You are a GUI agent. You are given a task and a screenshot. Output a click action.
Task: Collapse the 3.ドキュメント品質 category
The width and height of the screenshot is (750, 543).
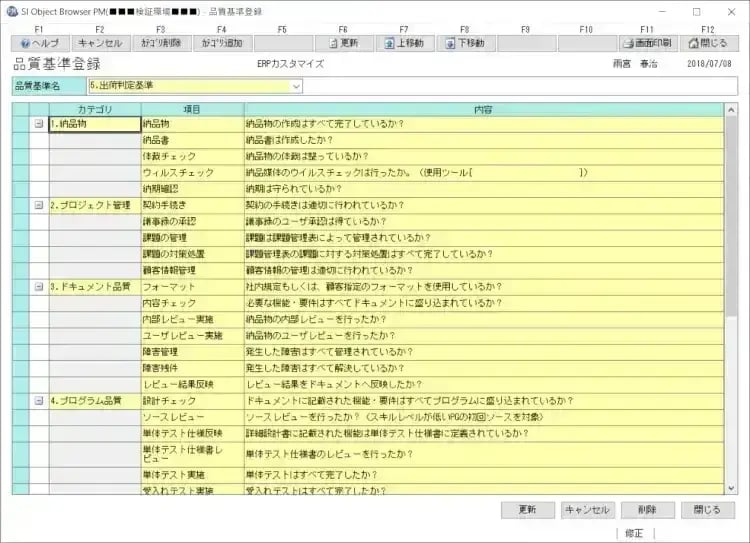(39, 286)
